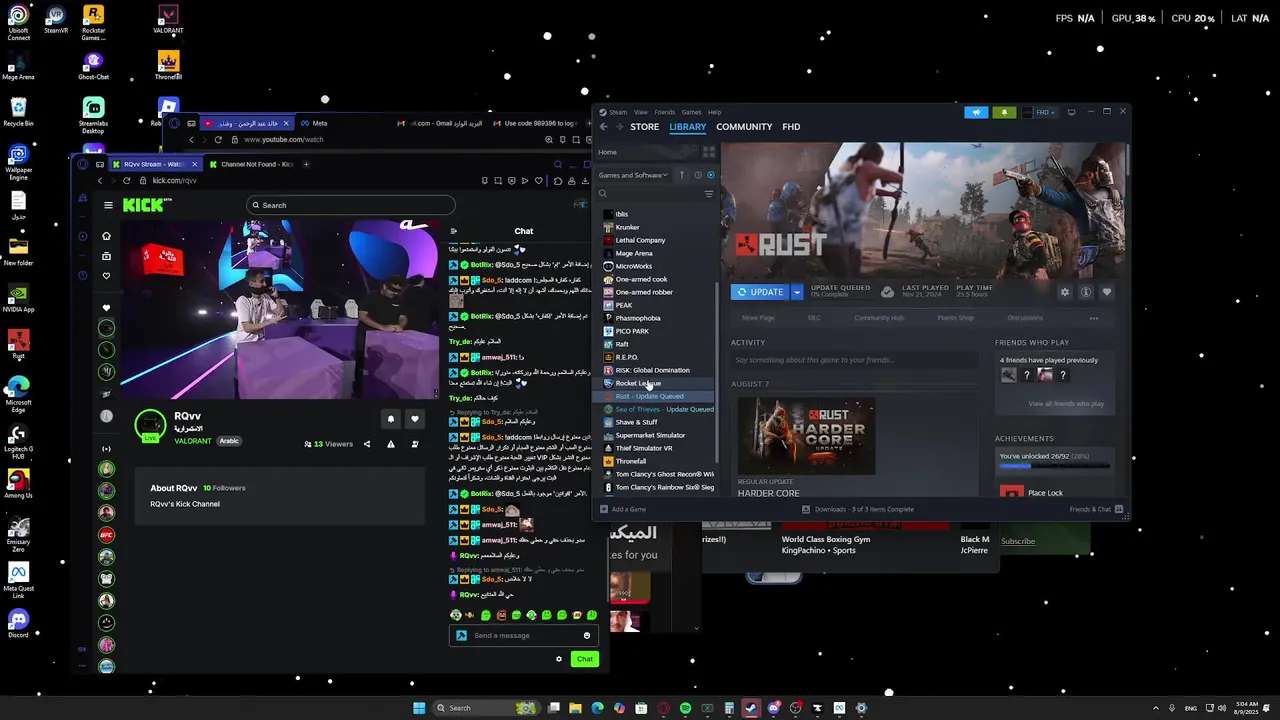Open Spotify from taskbar
1280x720 pixels.
coord(685,708)
